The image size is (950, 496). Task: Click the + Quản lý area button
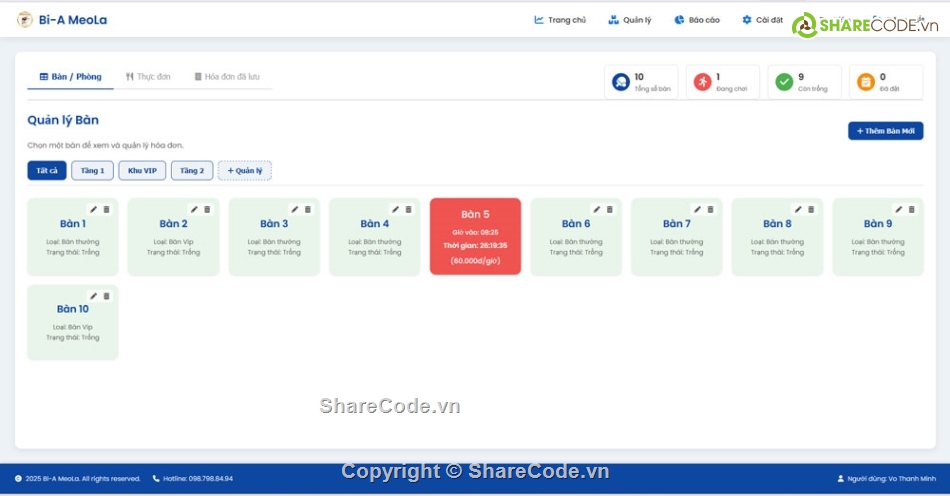pyautogui.click(x=245, y=171)
